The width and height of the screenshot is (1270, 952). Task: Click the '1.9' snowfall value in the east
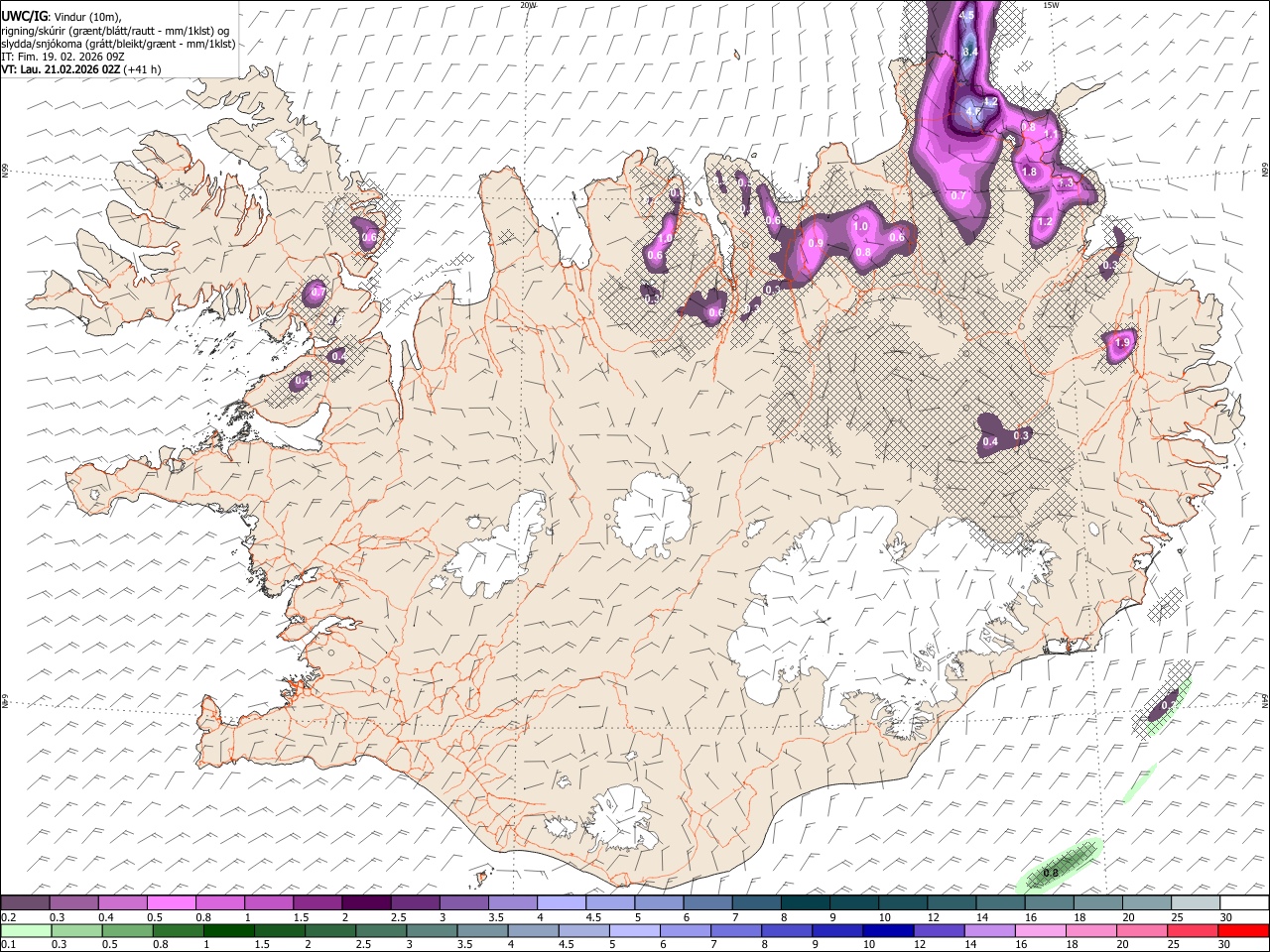pos(1122,343)
